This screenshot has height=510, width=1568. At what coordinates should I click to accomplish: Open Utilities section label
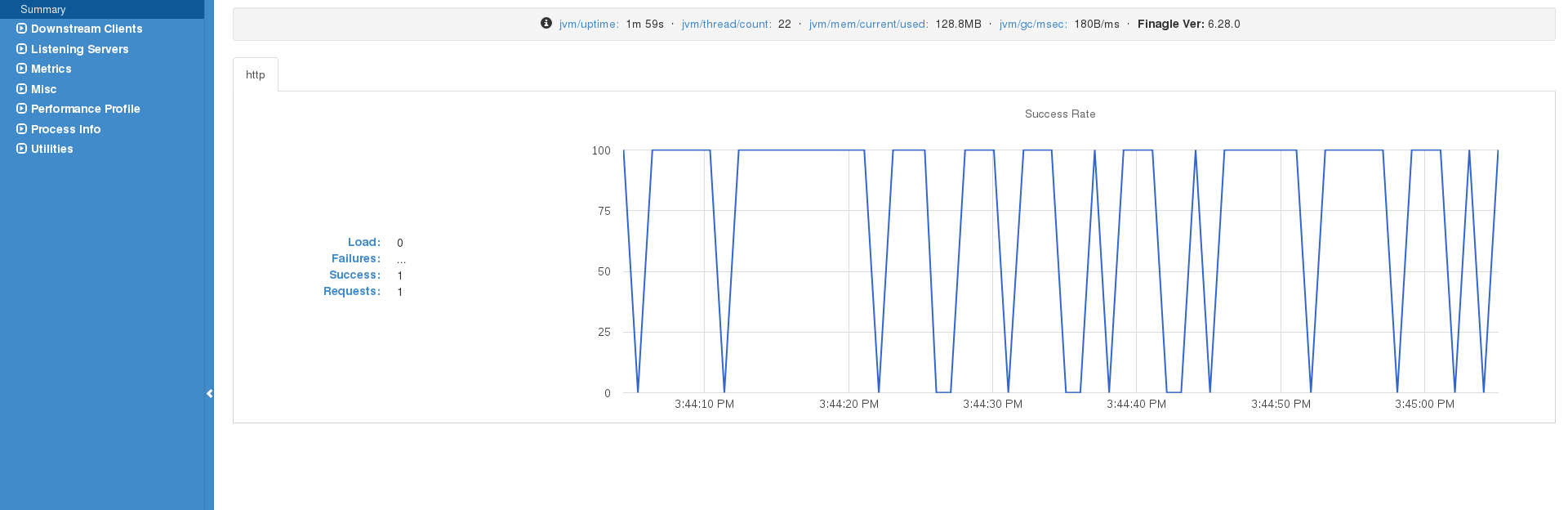pyautogui.click(x=52, y=149)
